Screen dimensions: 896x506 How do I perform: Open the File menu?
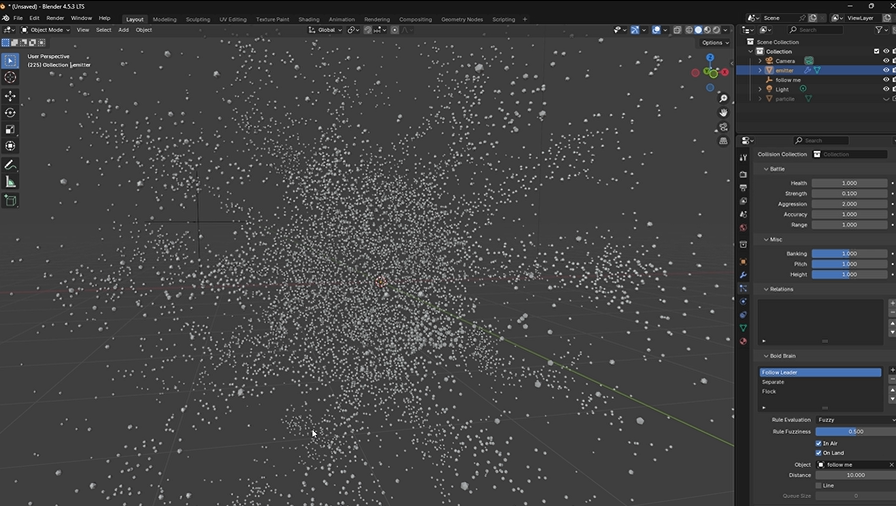[x=18, y=18]
